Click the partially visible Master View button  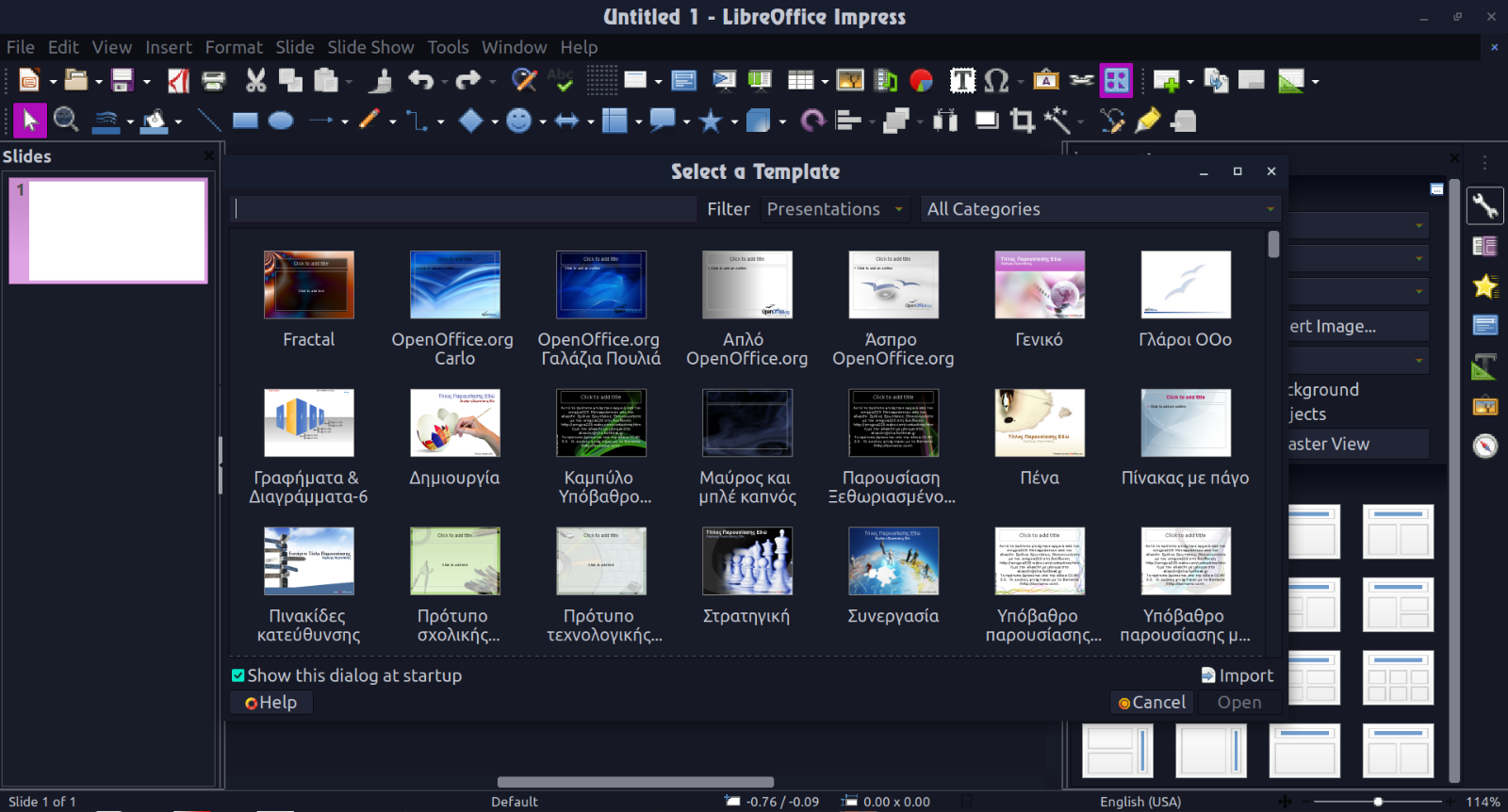point(1358,444)
